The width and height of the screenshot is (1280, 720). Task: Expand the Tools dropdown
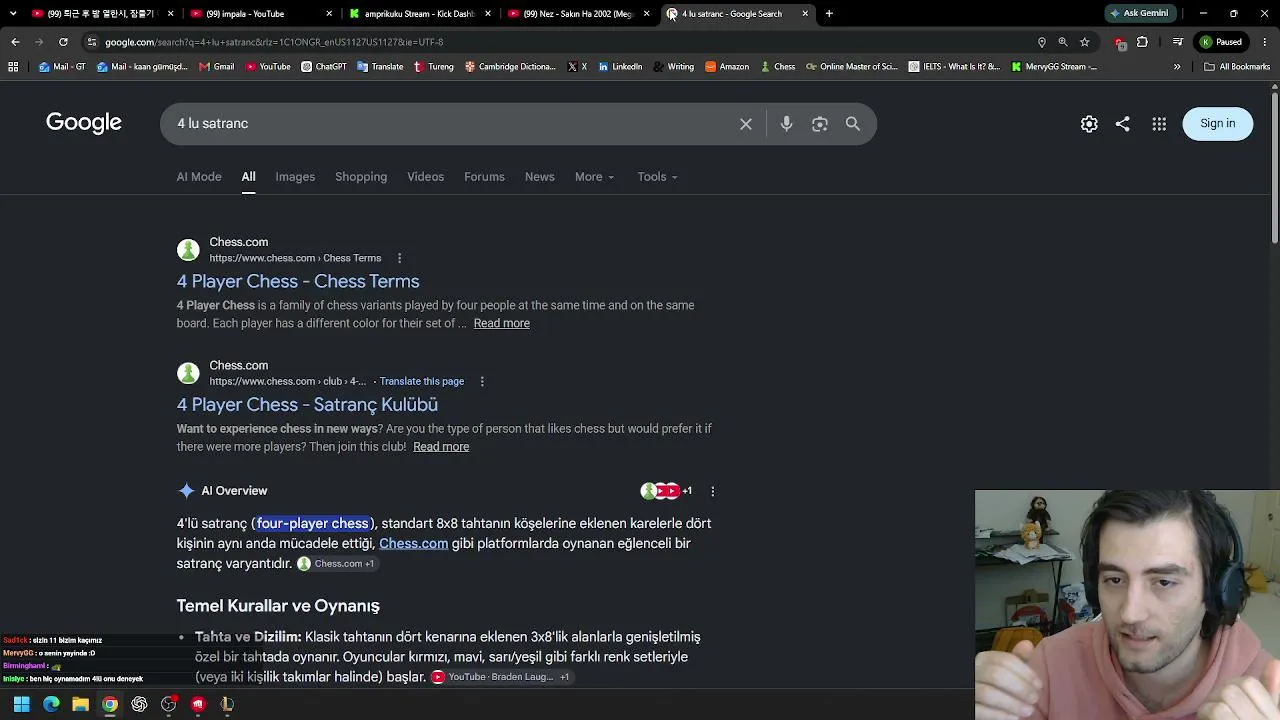pyautogui.click(x=657, y=177)
